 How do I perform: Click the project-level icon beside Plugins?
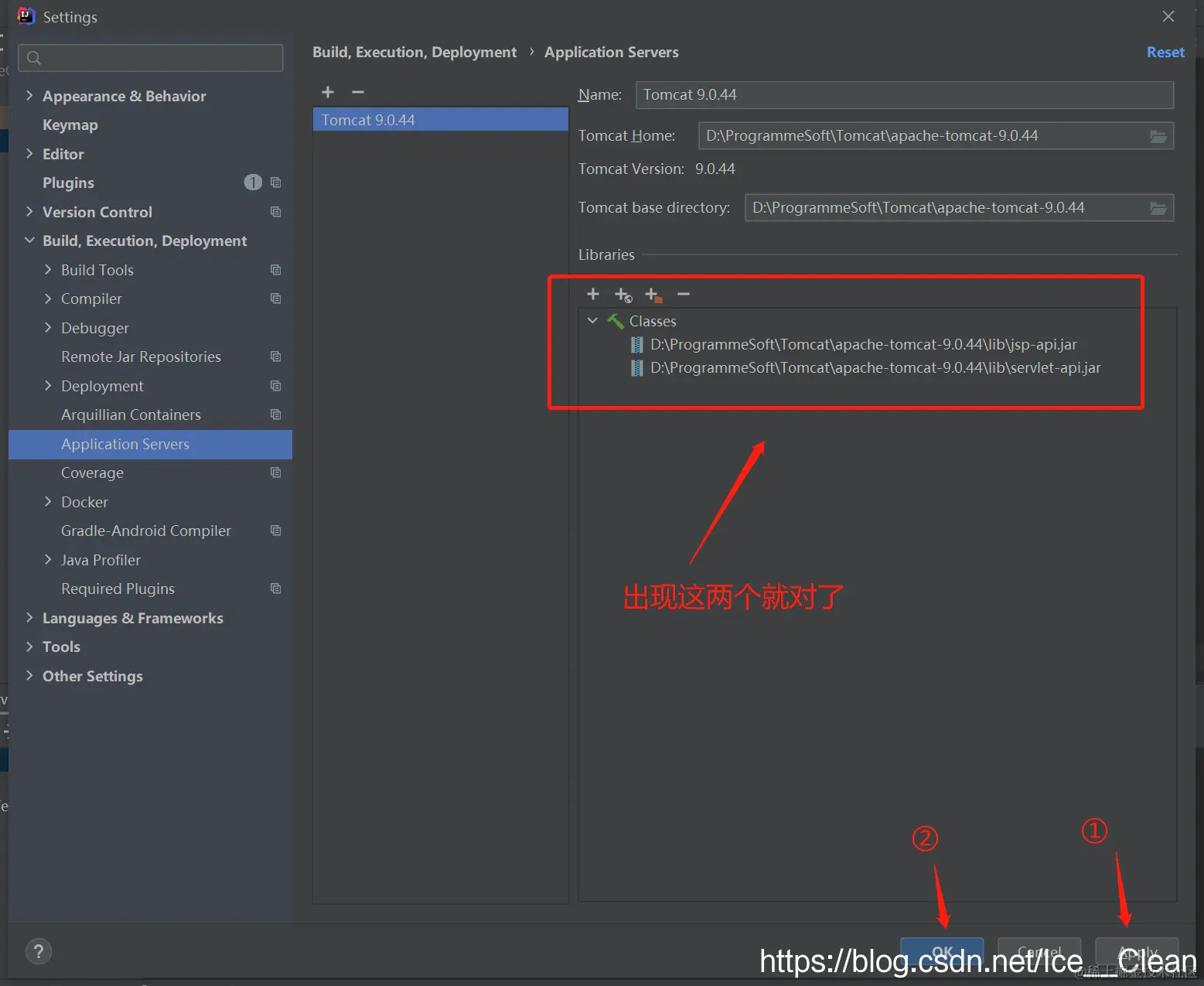(x=276, y=183)
